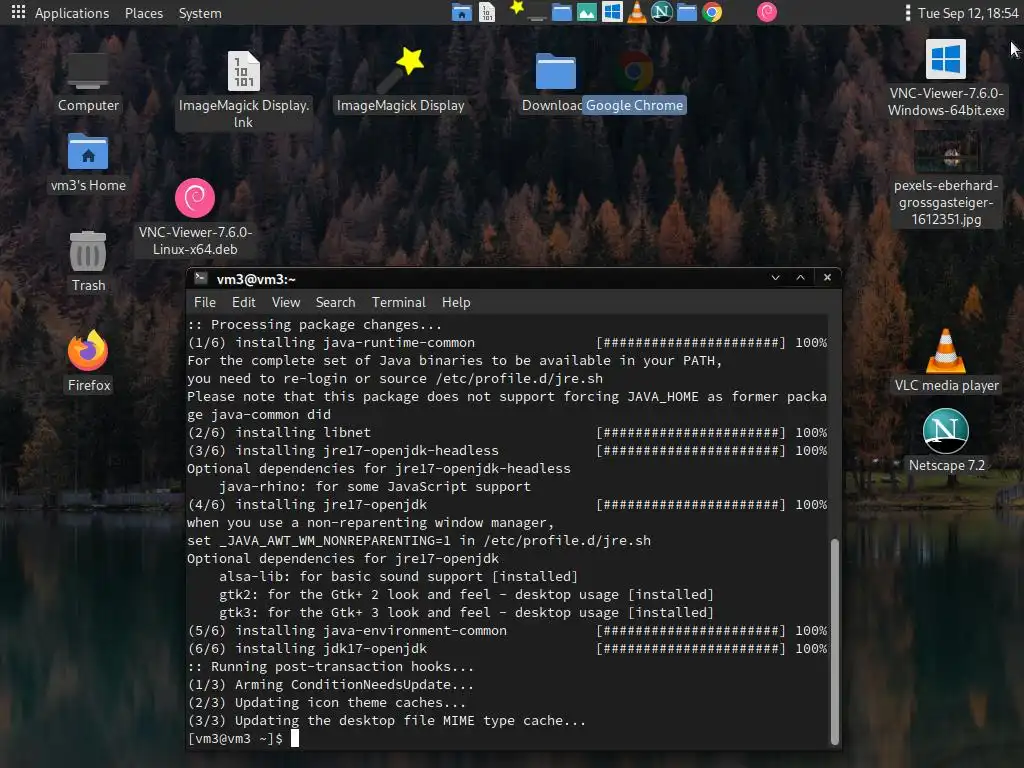Screen dimensions: 1024x768
Task: Launch Google Chrome from the top panel
Action: tap(712, 12)
